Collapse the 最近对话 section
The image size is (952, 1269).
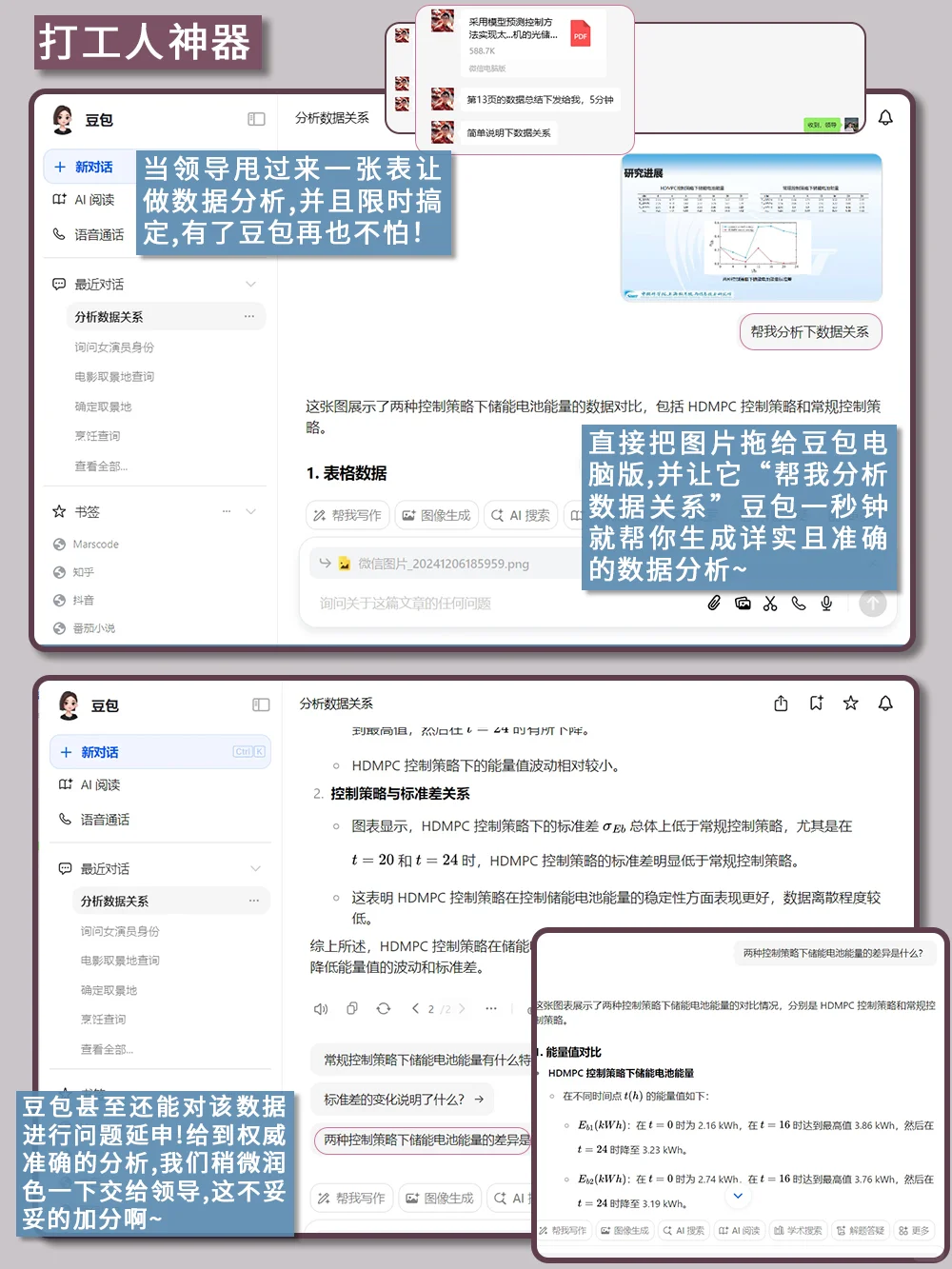[x=250, y=283]
